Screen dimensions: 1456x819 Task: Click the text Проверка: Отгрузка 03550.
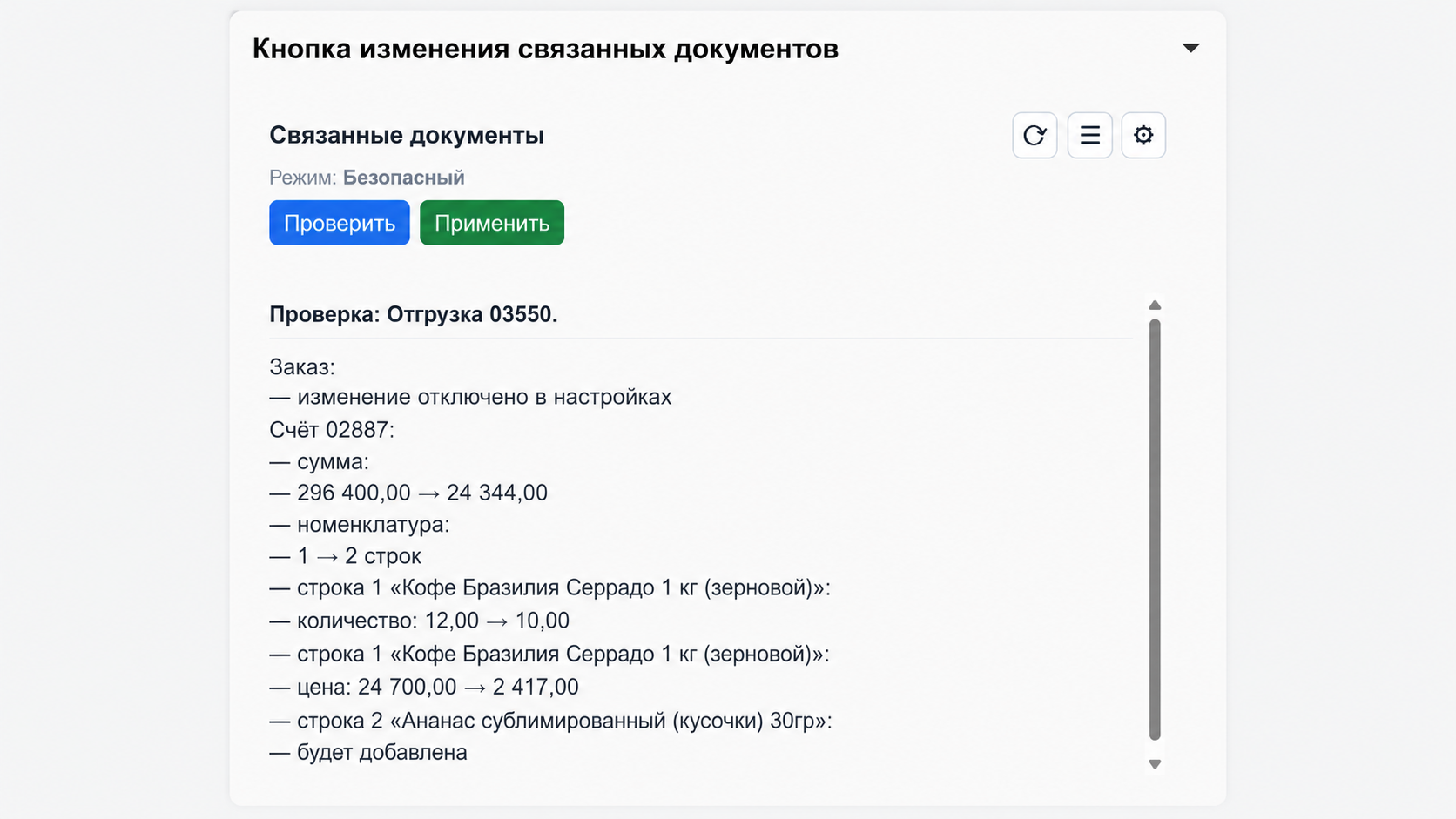pos(414,314)
